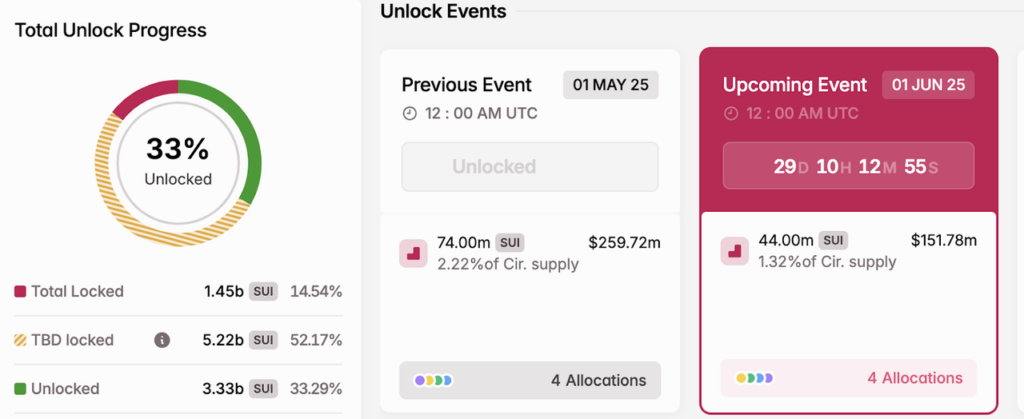Click the pink token icon beside 44.00m

735,251
